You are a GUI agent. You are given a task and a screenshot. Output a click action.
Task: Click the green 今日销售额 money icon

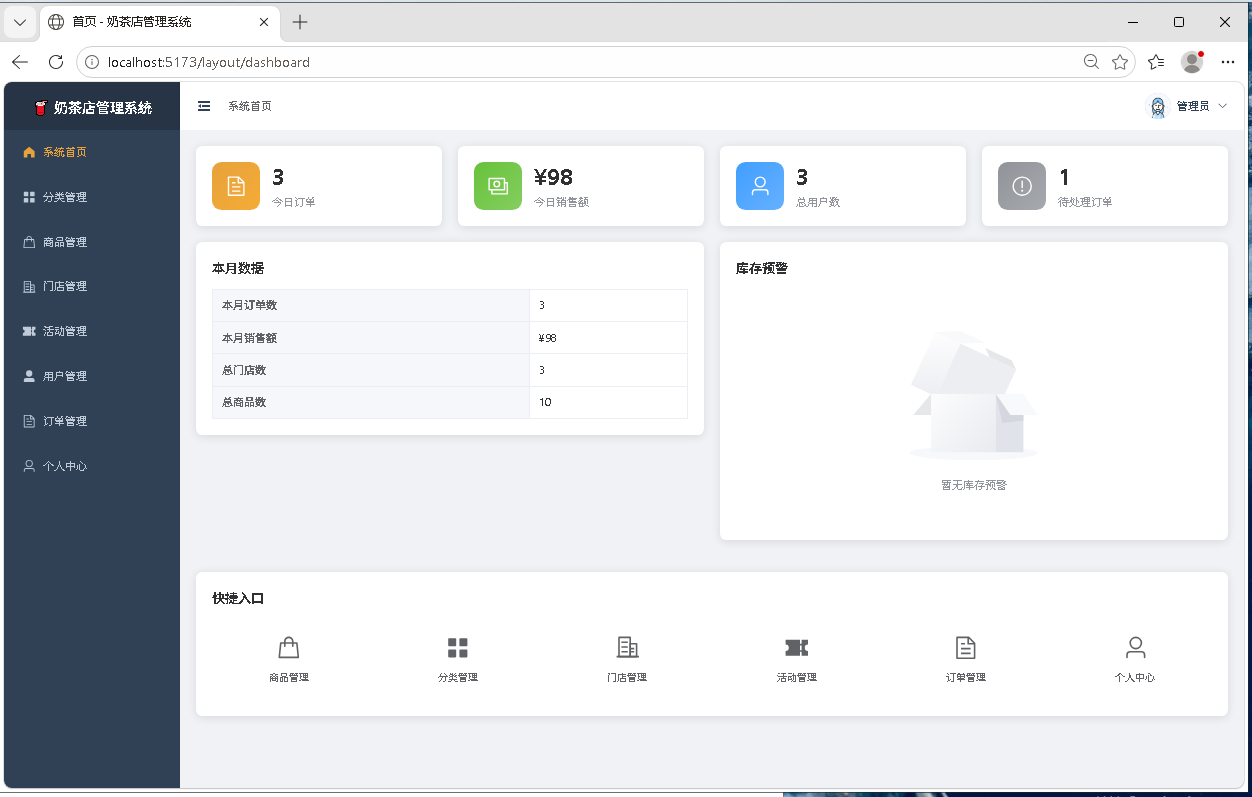click(x=498, y=186)
